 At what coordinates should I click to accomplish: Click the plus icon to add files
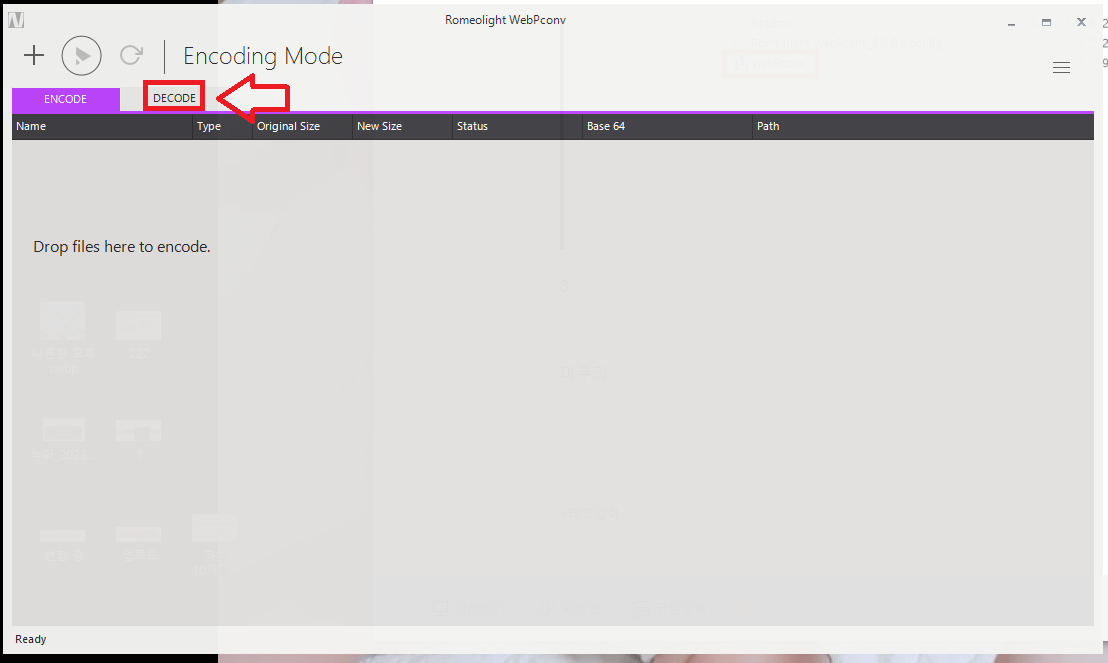click(34, 55)
